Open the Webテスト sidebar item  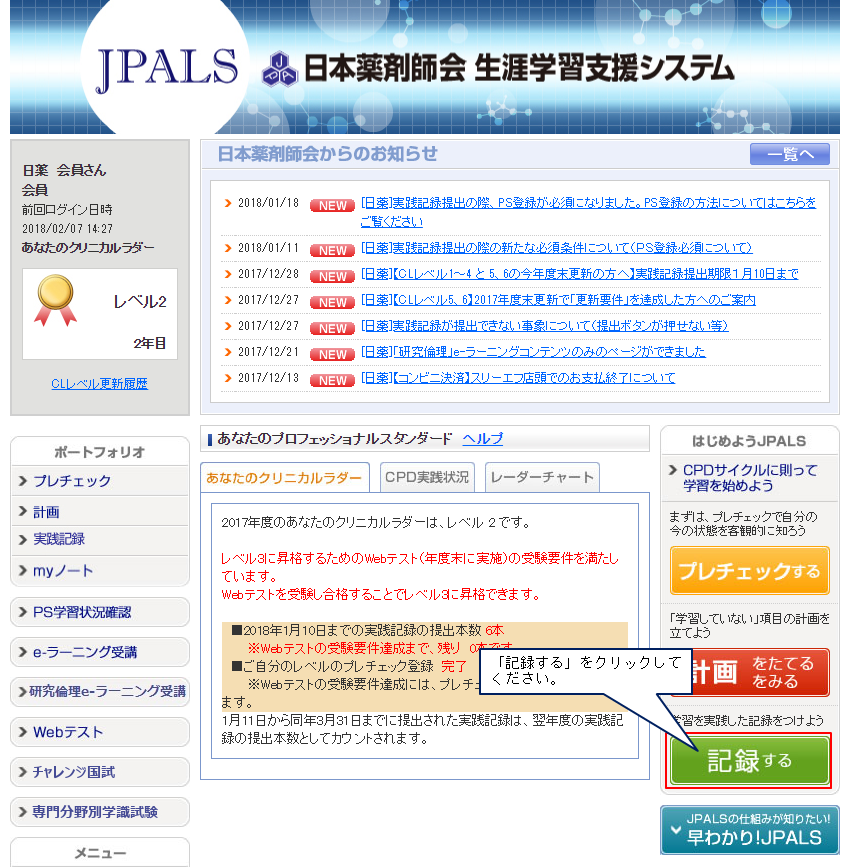tap(68, 732)
